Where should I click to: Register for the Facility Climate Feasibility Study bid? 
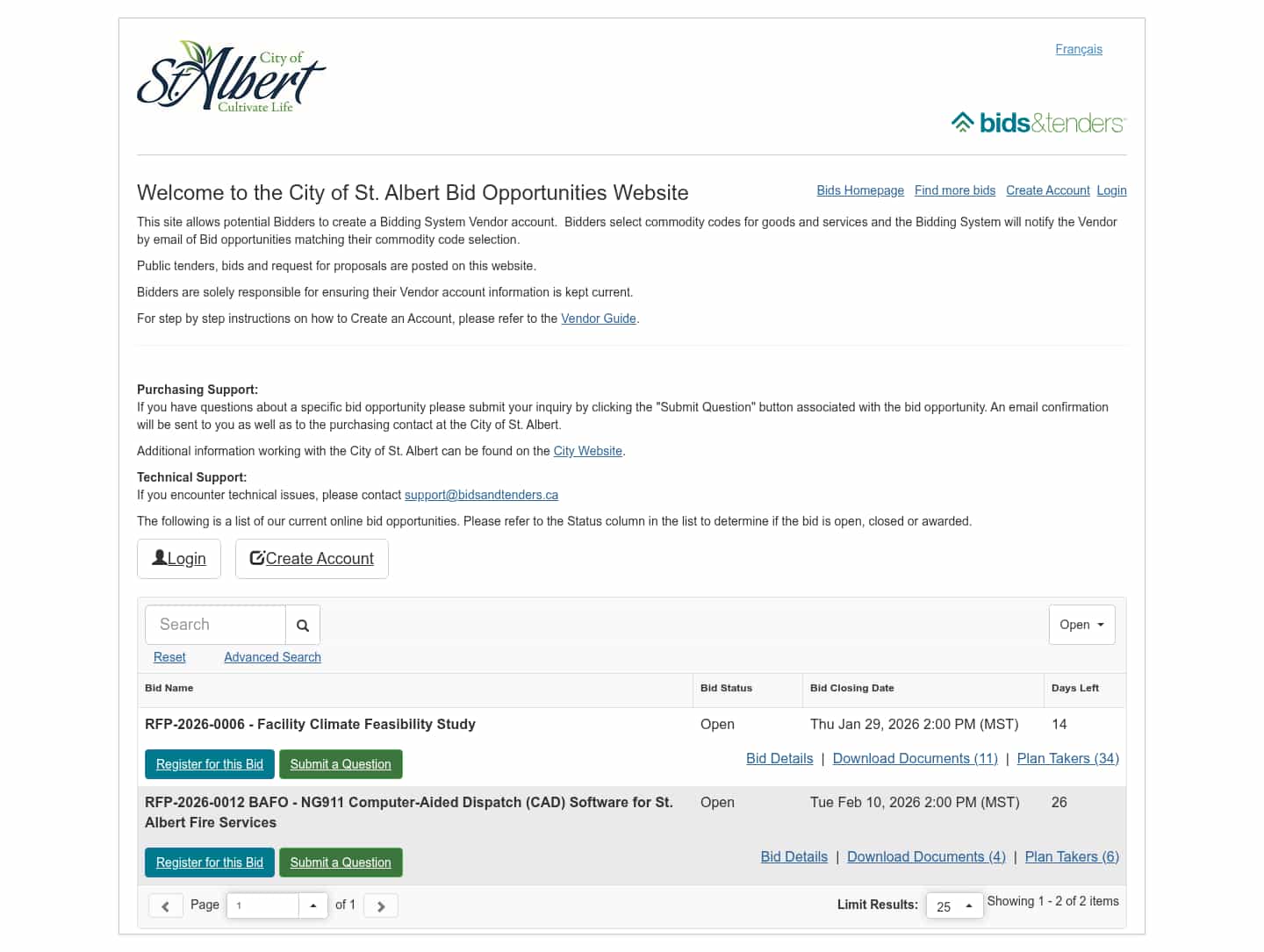coord(209,763)
